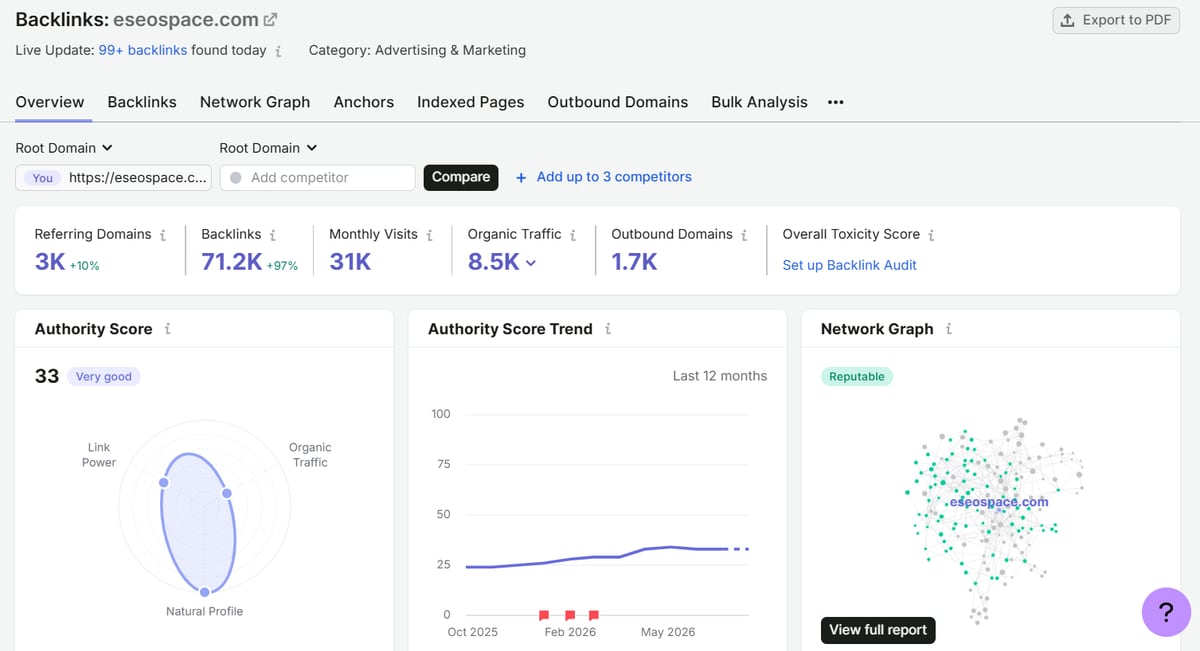Expand the 8.5K Organic Traffic dropdown

[x=531, y=263]
